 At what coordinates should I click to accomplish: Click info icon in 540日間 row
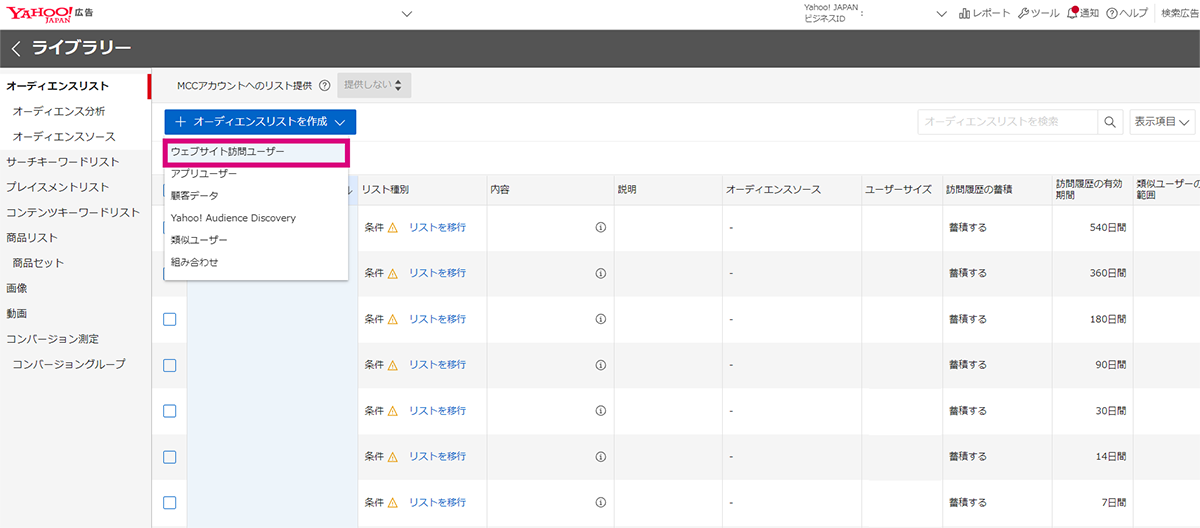tap(601, 227)
